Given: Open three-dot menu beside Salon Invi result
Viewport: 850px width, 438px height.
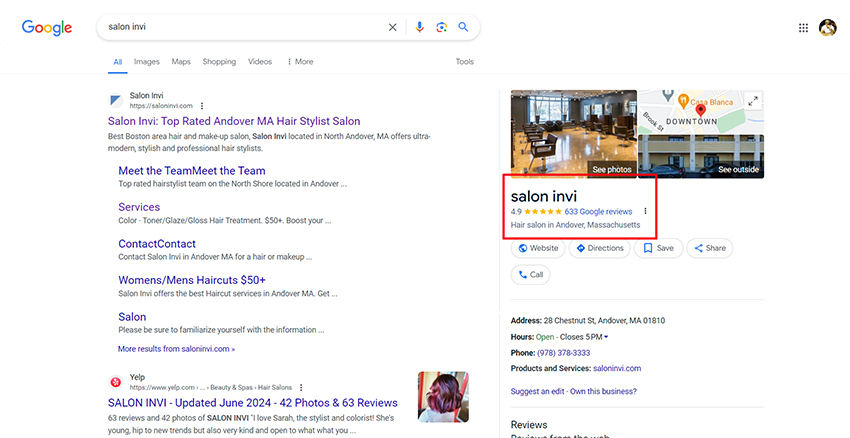Looking at the screenshot, I should [x=202, y=105].
